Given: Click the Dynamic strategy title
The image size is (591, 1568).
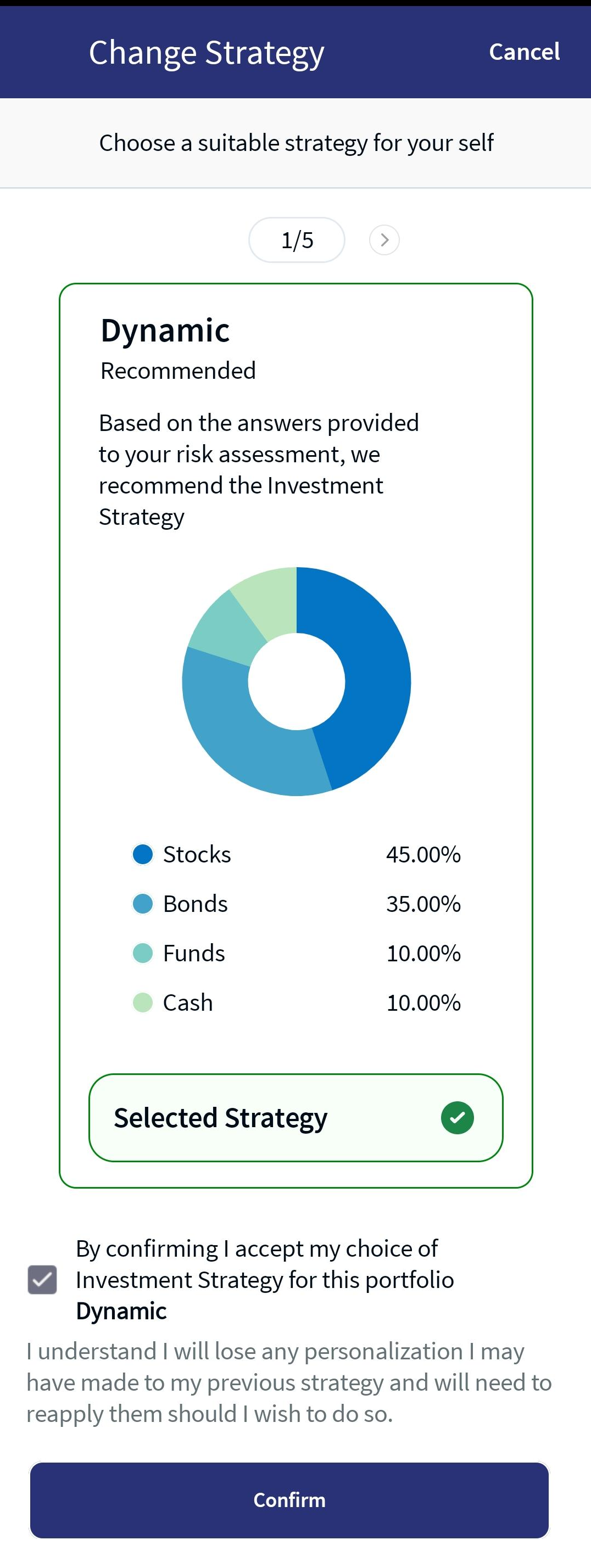Looking at the screenshot, I should pos(165,330).
